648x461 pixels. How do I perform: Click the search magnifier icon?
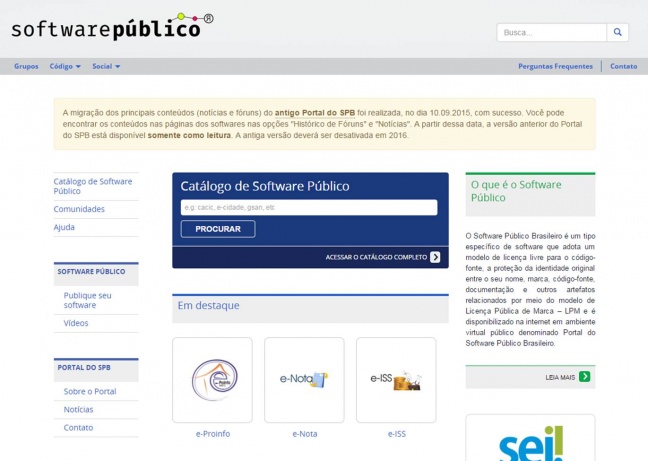(620, 32)
